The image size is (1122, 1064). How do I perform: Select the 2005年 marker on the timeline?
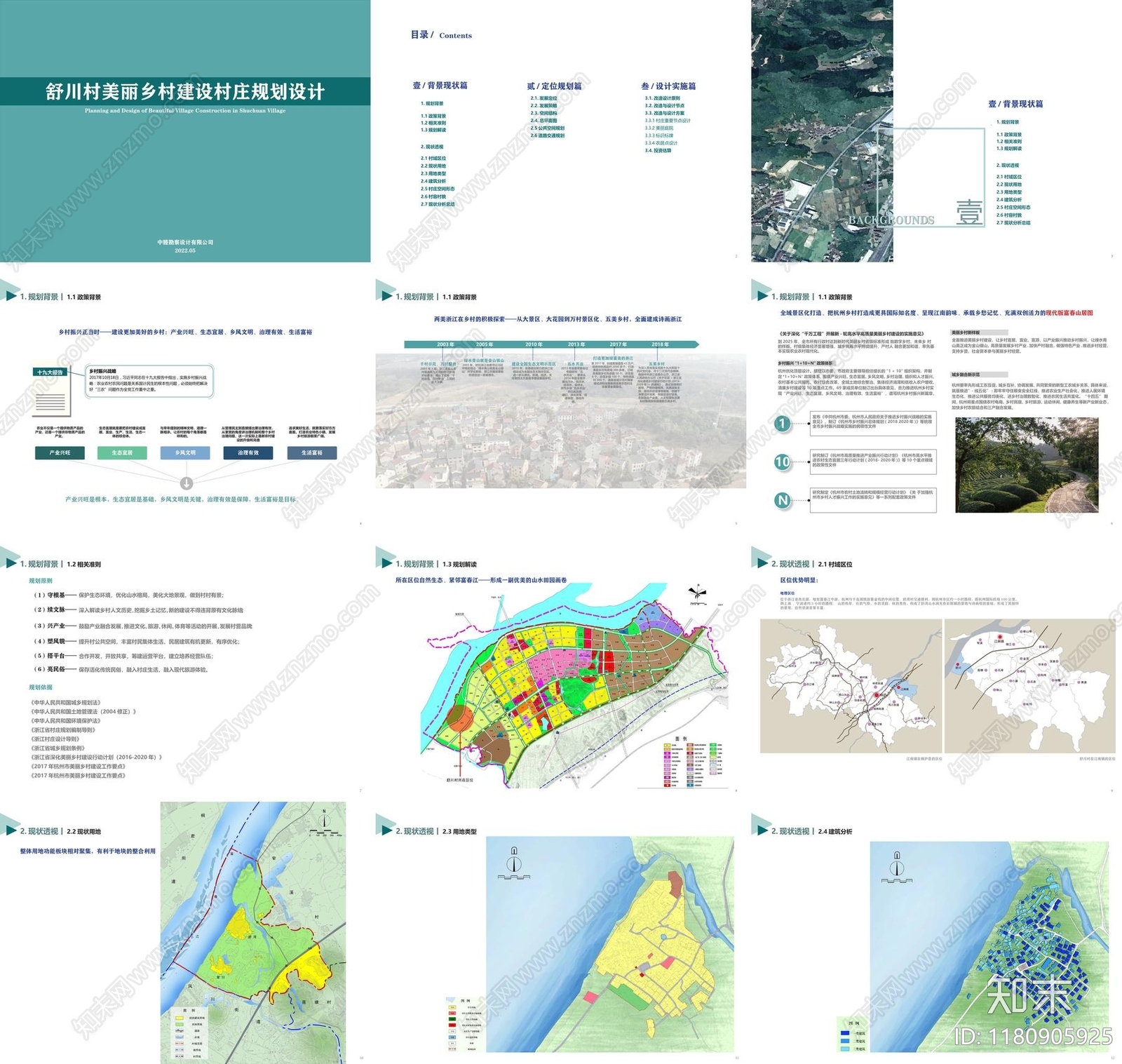(485, 344)
